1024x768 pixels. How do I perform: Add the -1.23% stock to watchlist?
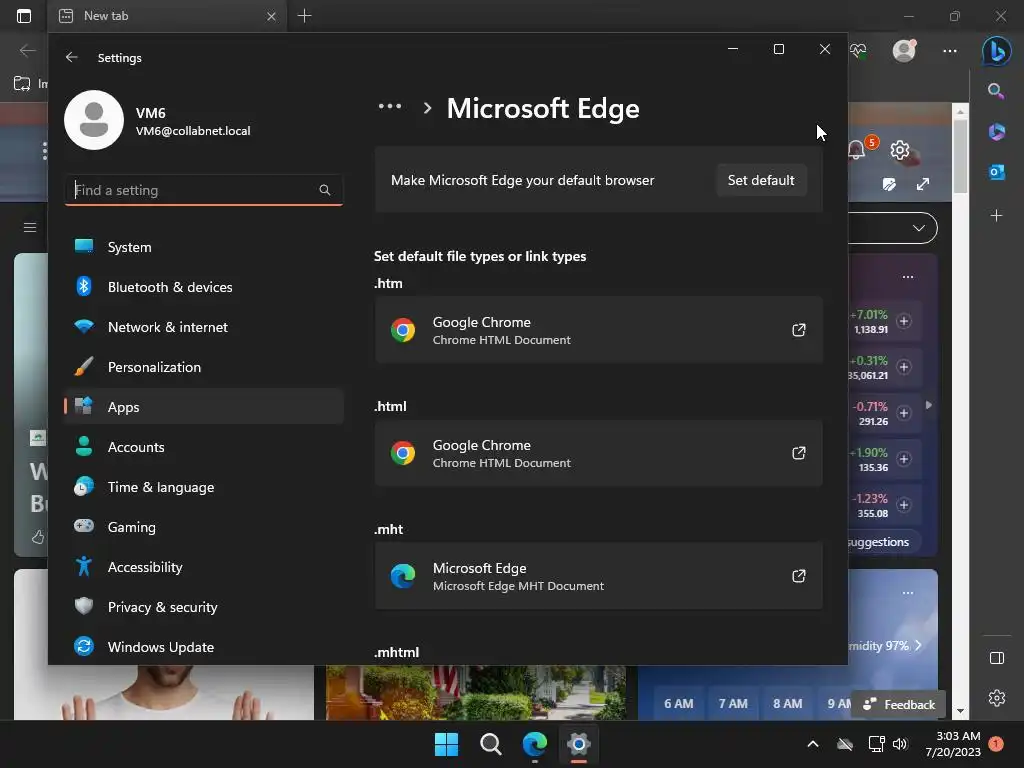coord(904,505)
